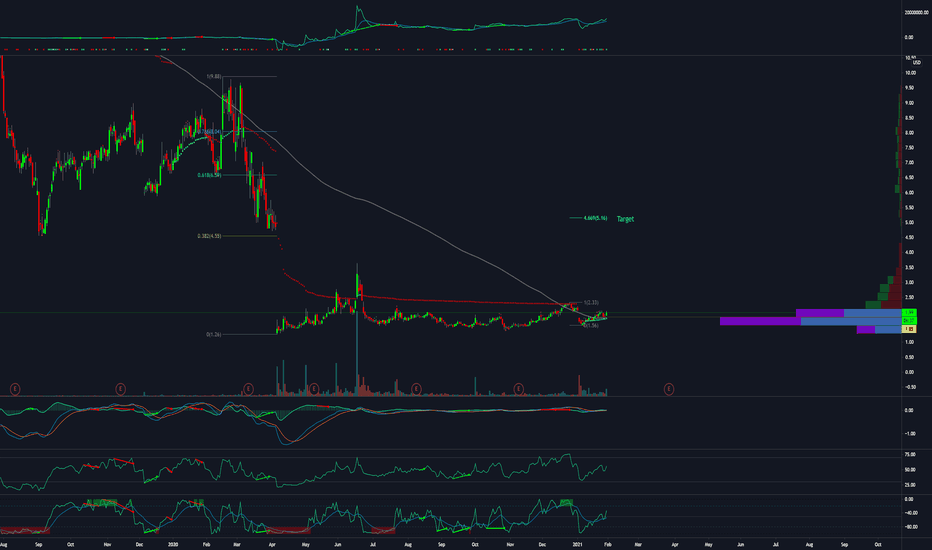Select the 0.382(4.55) Fibonacci level label
932x550 pixels.
click(x=209, y=236)
